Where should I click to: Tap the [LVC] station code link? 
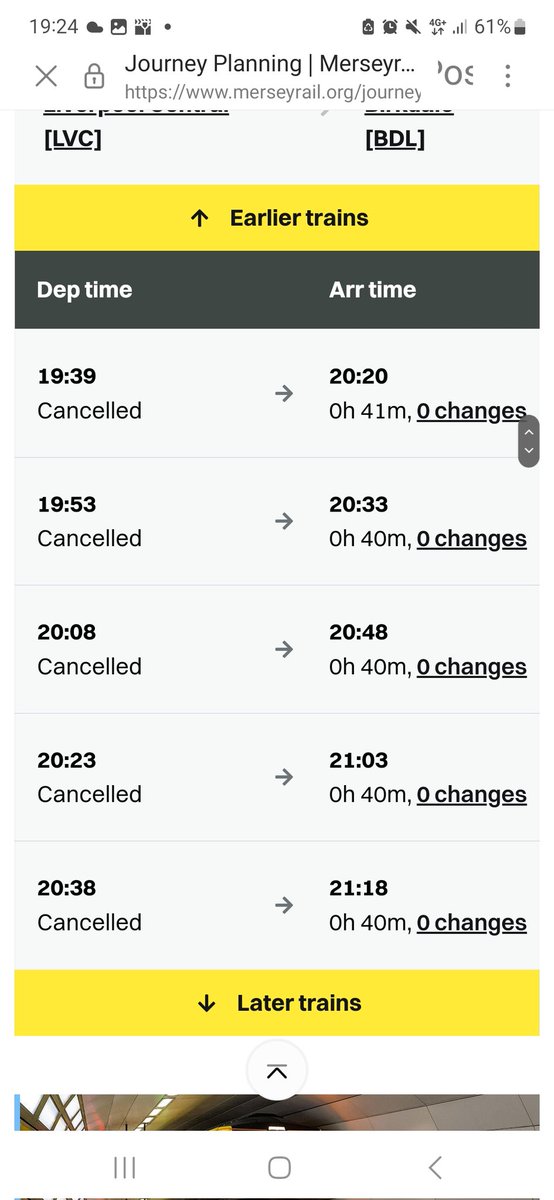click(x=73, y=139)
